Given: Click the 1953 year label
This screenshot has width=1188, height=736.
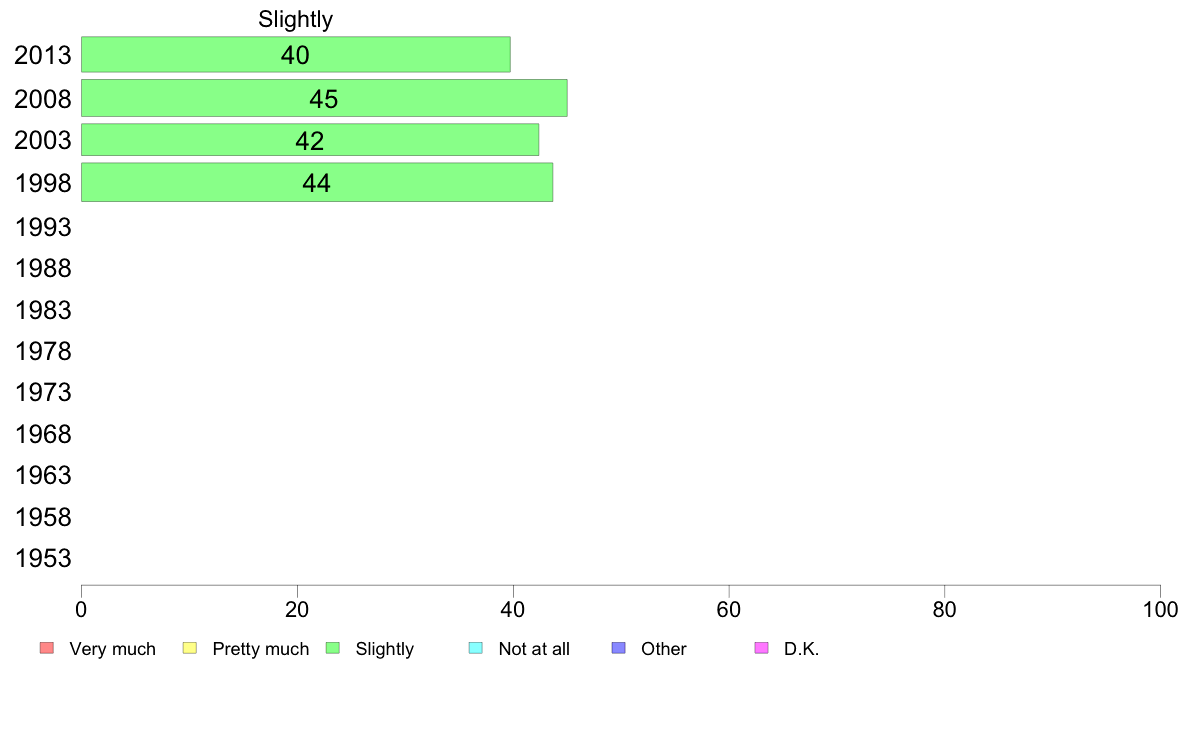Looking at the screenshot, I should point(43,558).
